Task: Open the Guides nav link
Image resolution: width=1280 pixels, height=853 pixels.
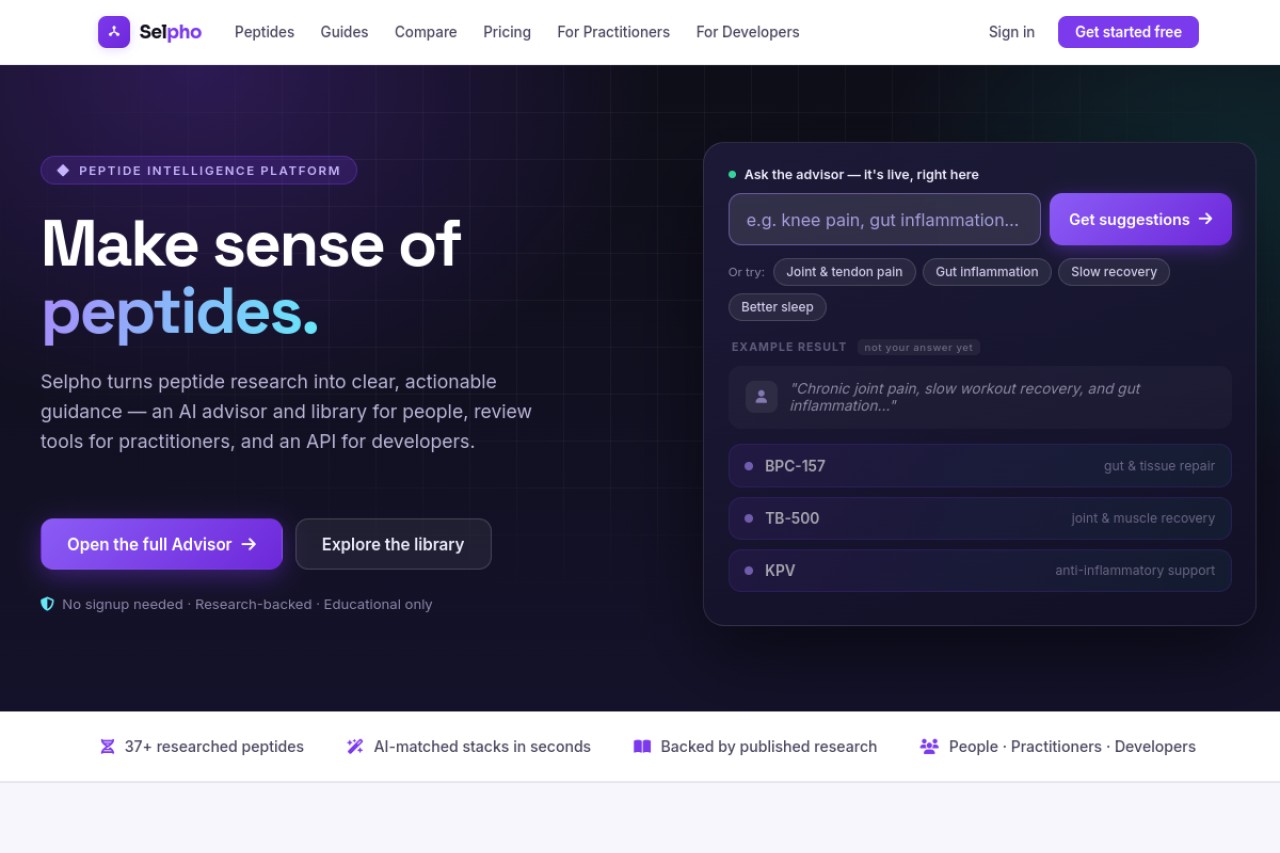Action: pos(344,32)
